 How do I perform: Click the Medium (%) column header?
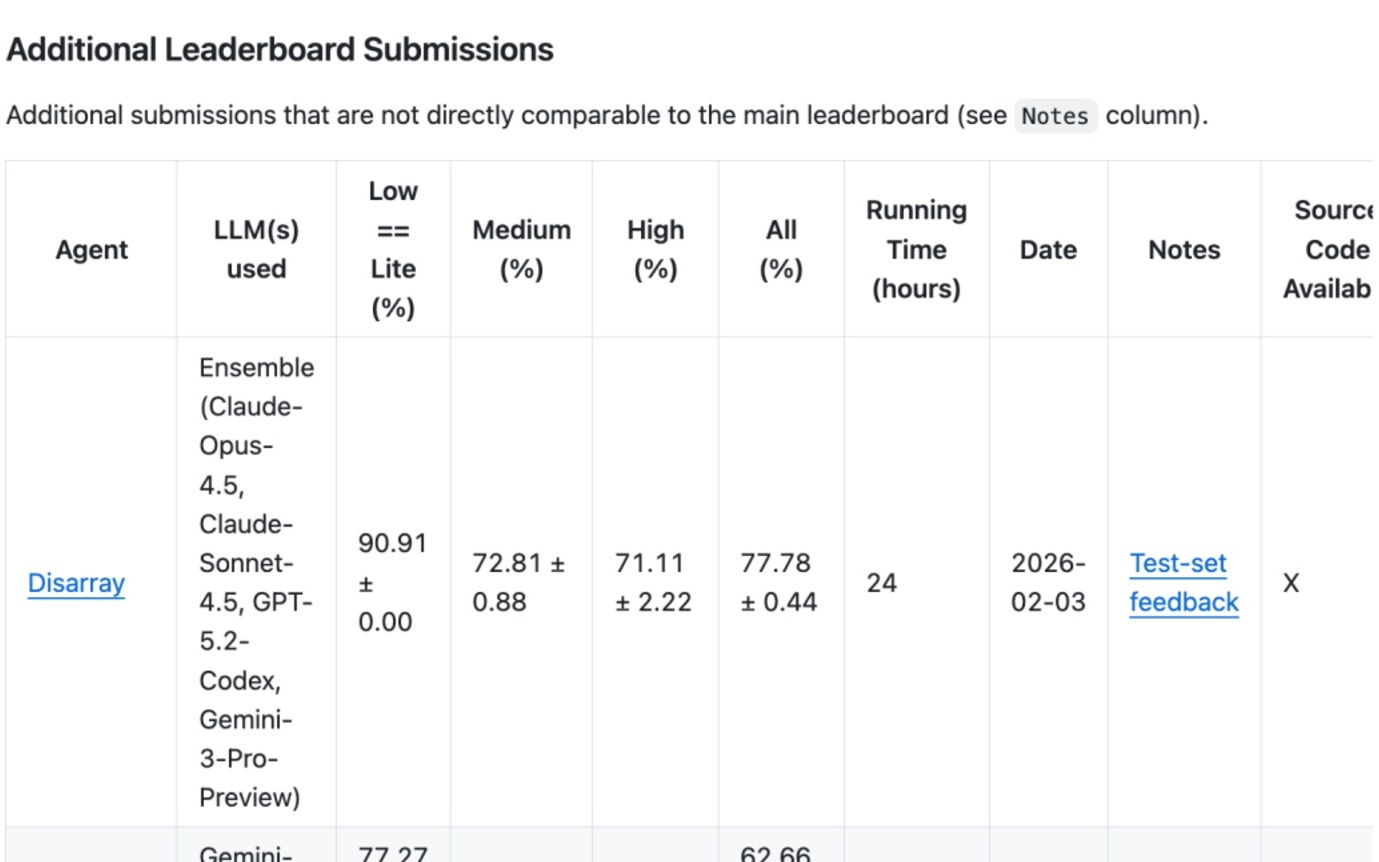click(x=521, y=250)
